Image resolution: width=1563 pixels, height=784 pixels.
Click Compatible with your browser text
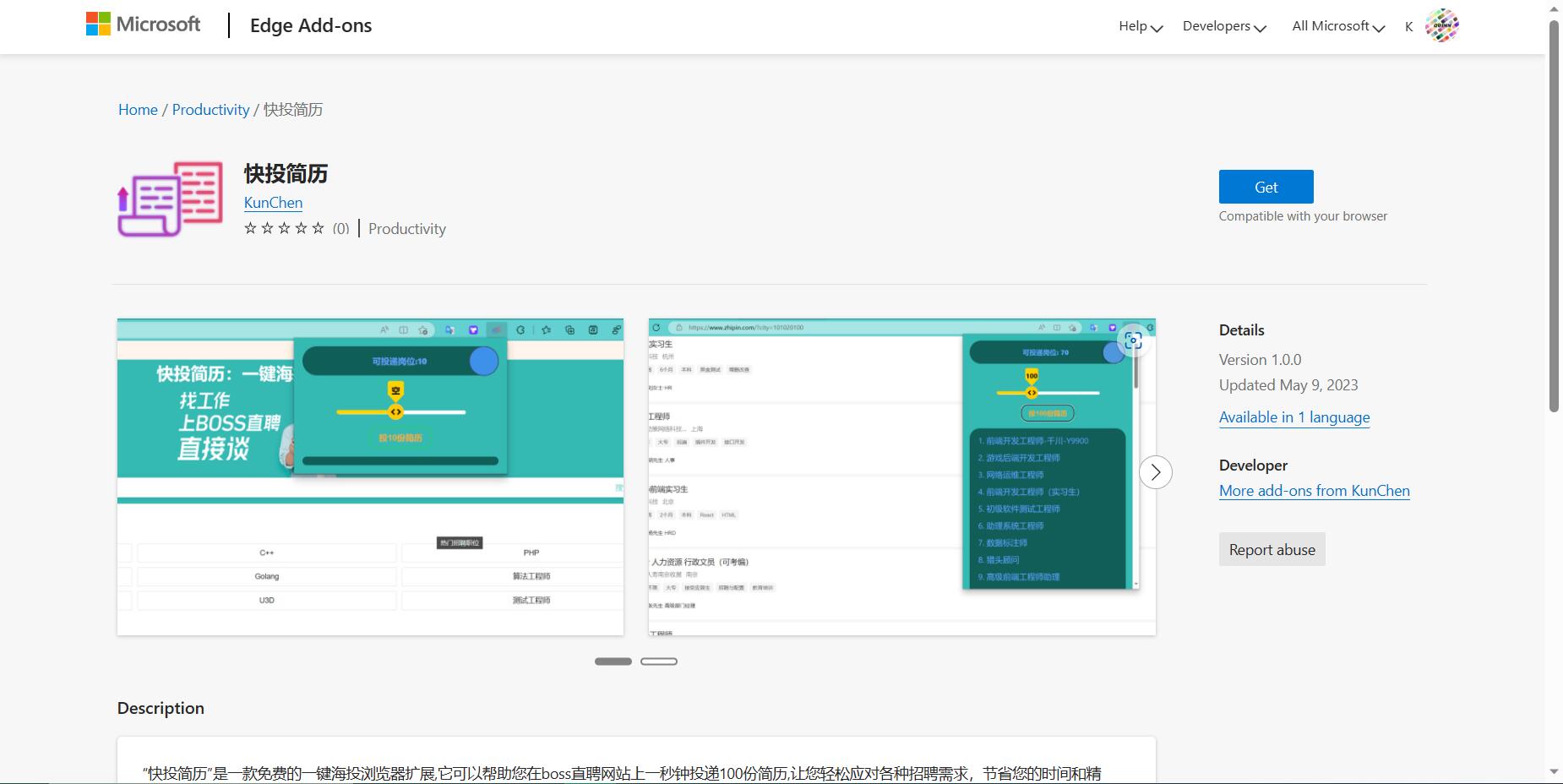[x=1303, y=216]
